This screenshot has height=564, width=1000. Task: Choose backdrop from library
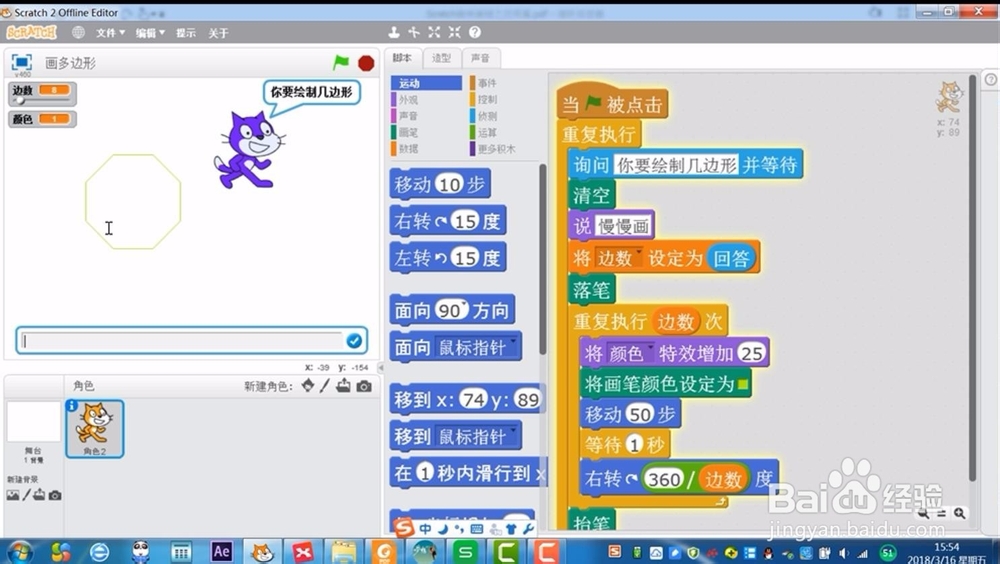(x=13, y=495)
